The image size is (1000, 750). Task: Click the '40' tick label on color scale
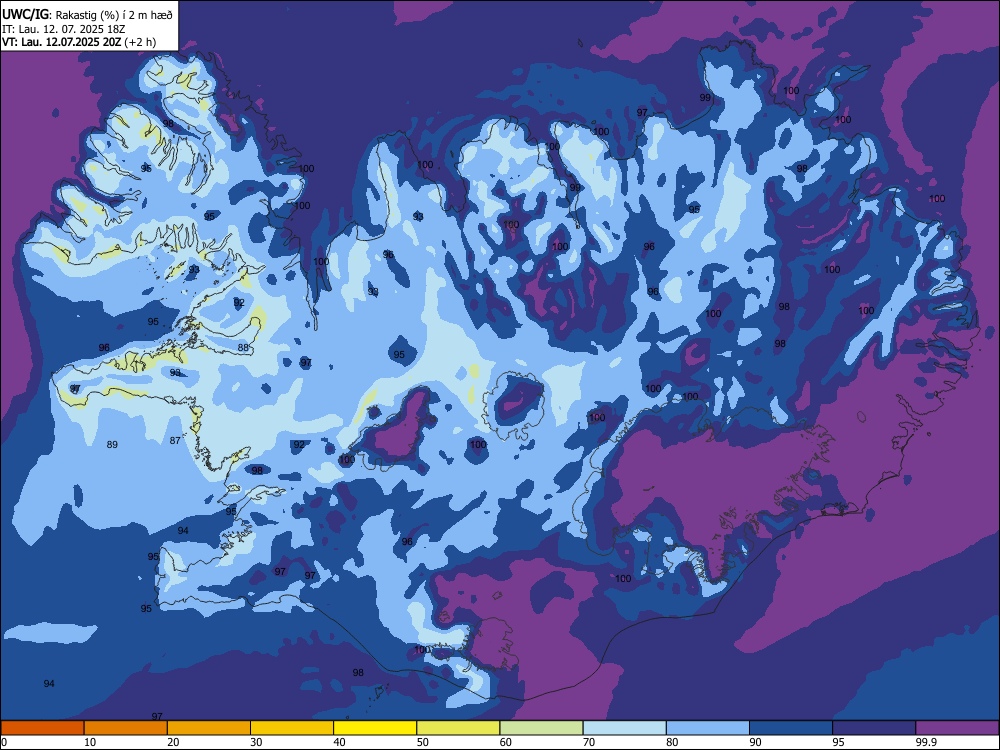340,742
